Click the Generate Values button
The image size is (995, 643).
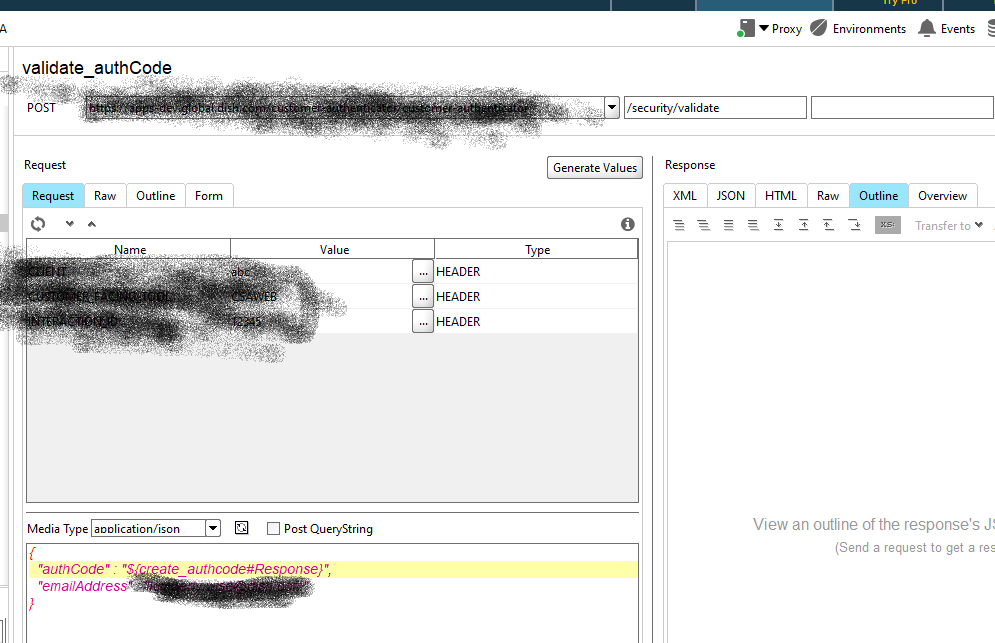coord(595,168)
